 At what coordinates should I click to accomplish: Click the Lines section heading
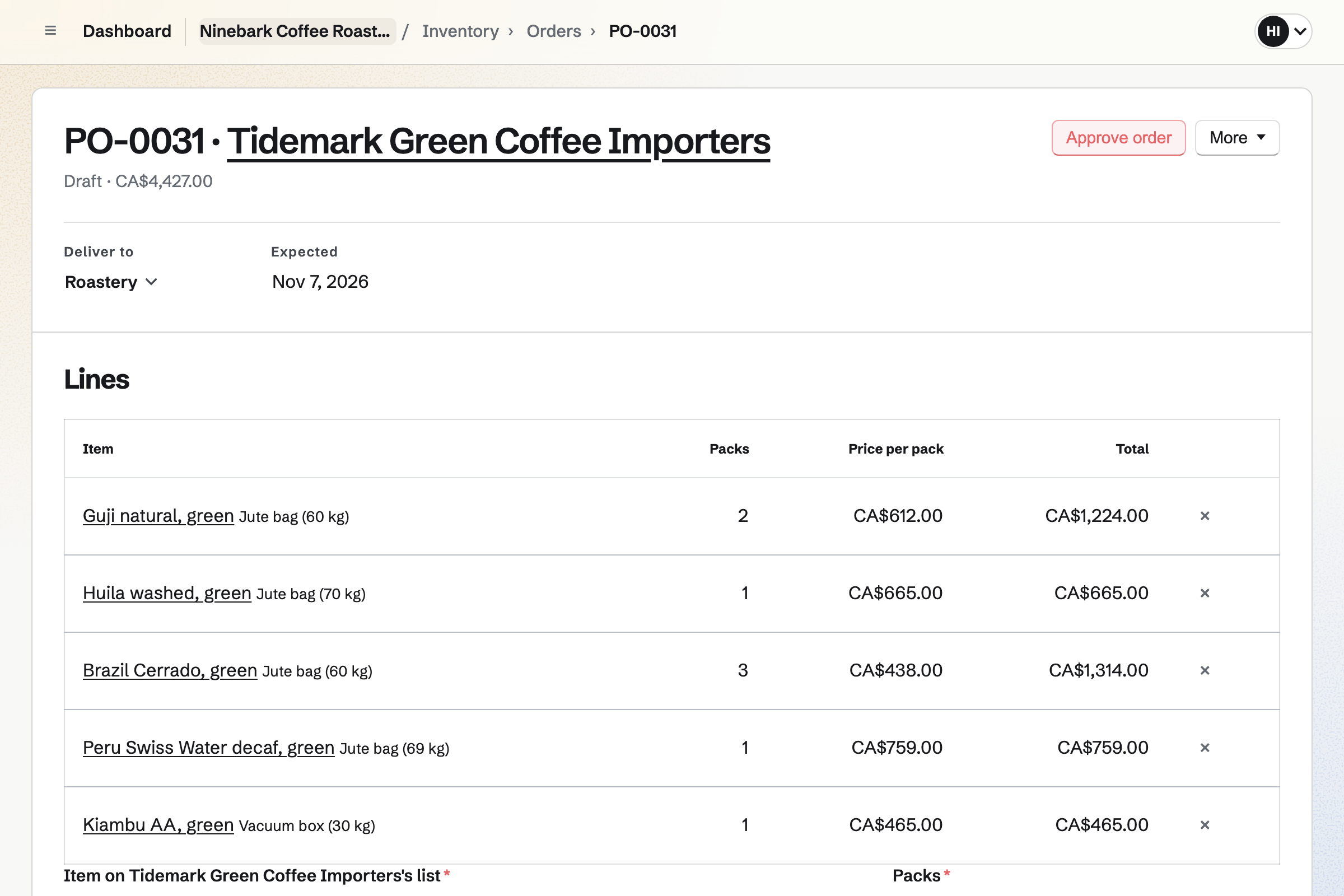96,380
